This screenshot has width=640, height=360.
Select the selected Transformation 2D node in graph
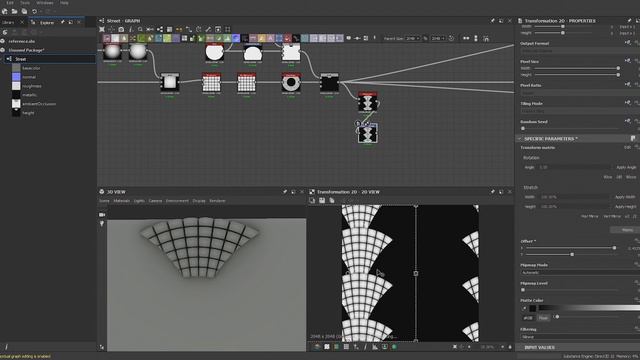coord(368,134)
